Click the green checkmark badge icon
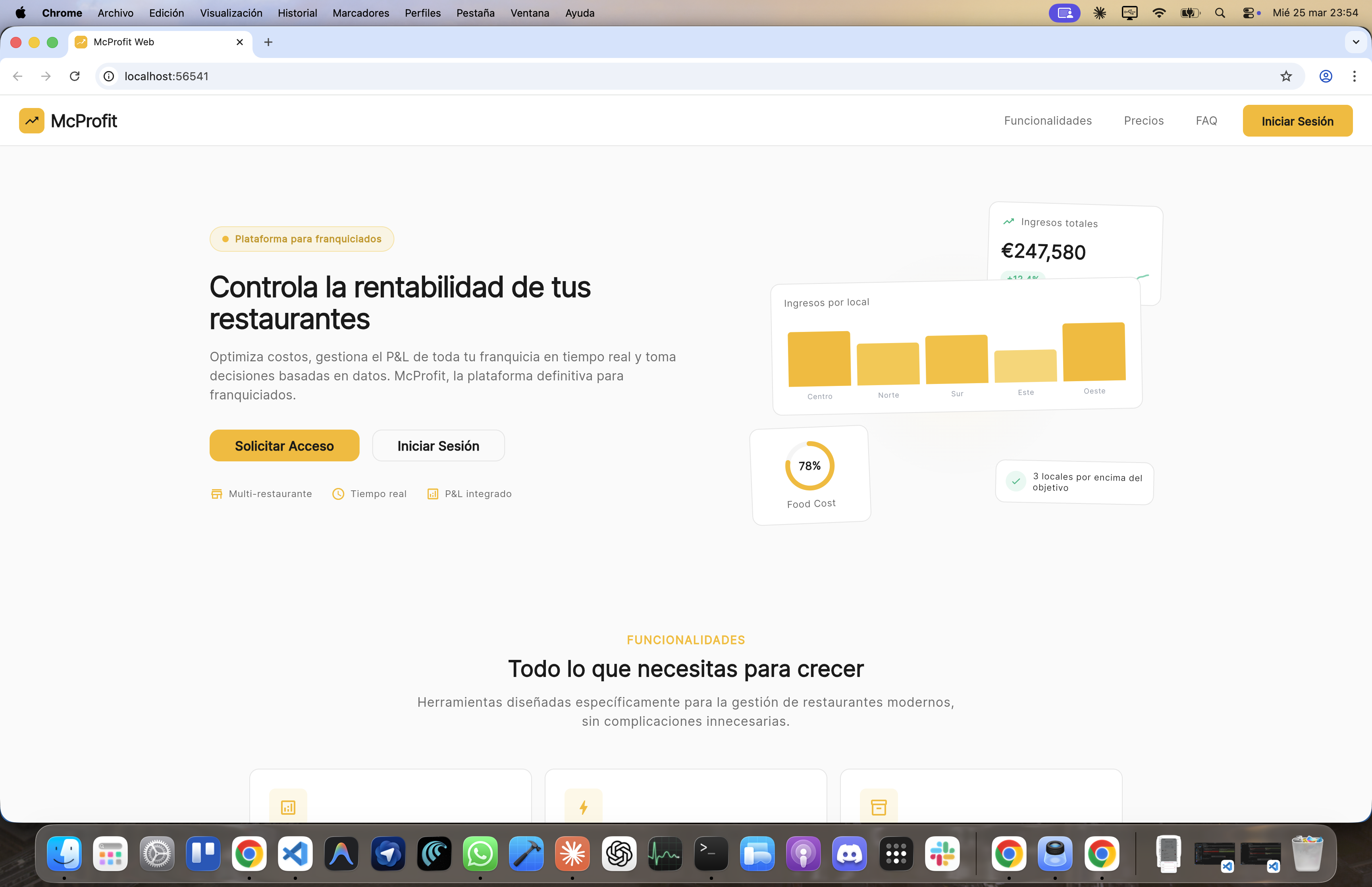Viewport: 1372px width, 887px height. pyautogui.click(x=1016, y=481)
